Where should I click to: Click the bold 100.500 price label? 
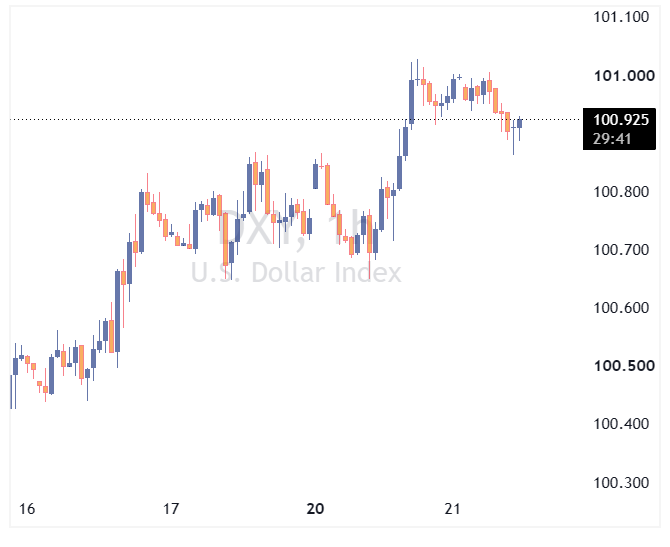coord(624,366)
